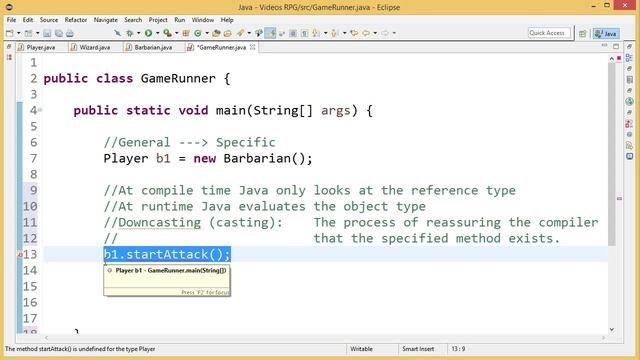640x360 pixels.
Task: Minimize the editor area
Action: coord(604,46)
